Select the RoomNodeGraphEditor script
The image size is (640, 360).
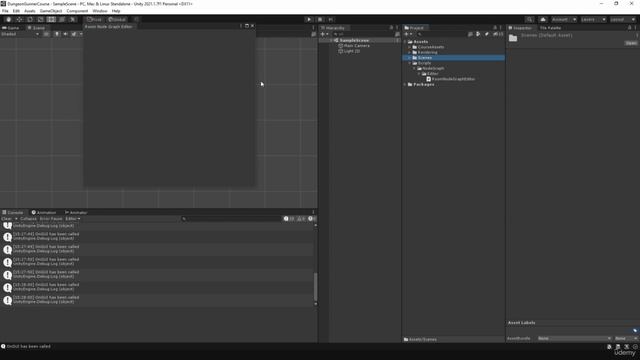click(x=453, y=79)
